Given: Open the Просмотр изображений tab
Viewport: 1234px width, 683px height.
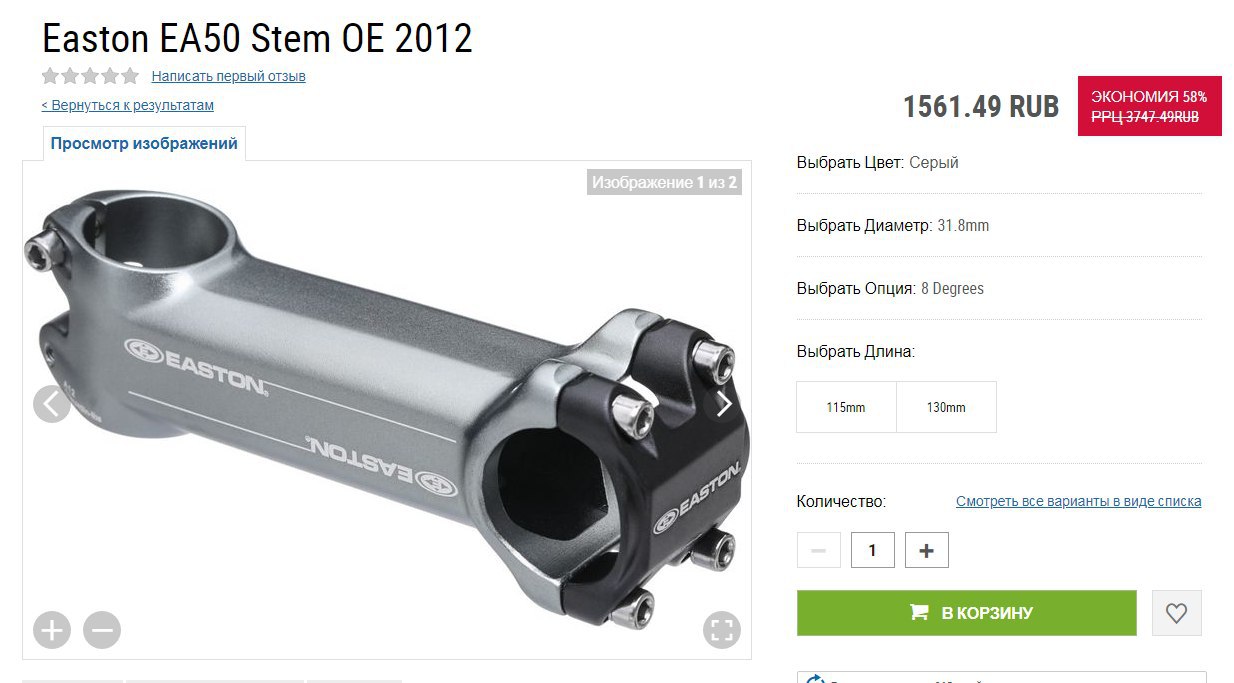Looking at the screenshot, I should (144, 143).
